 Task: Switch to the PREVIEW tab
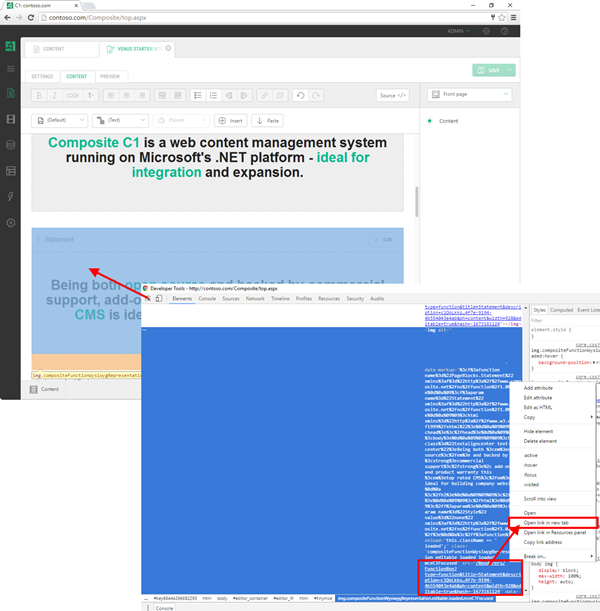coord(109,76)
